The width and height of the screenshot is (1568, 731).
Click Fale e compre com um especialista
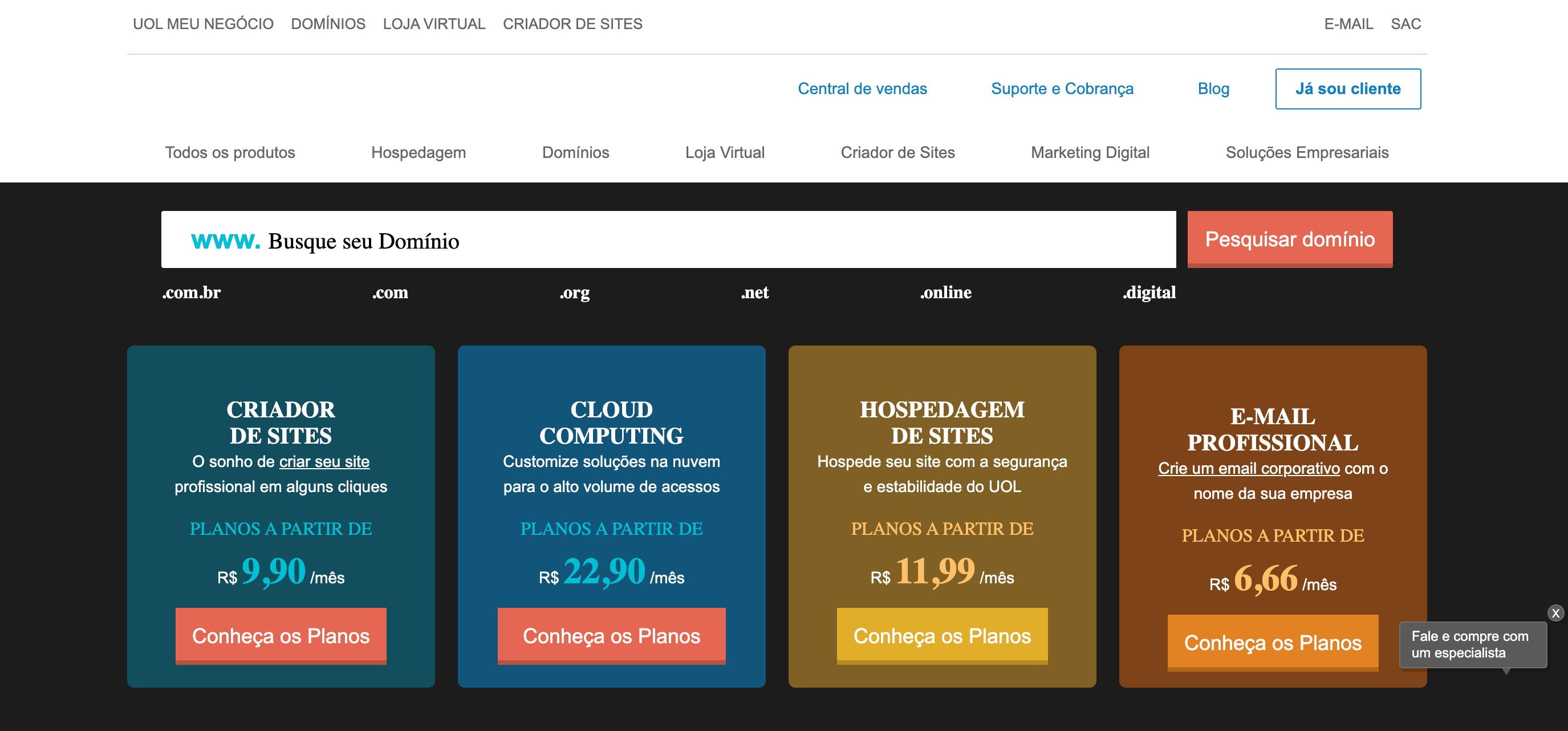(x=1472, y=644)
